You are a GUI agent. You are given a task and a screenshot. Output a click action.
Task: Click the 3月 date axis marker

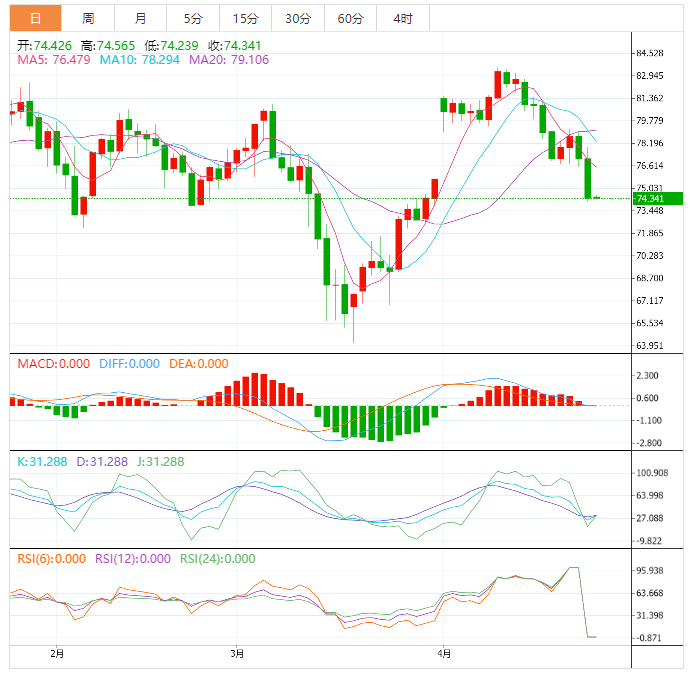[x=237, y=653]
